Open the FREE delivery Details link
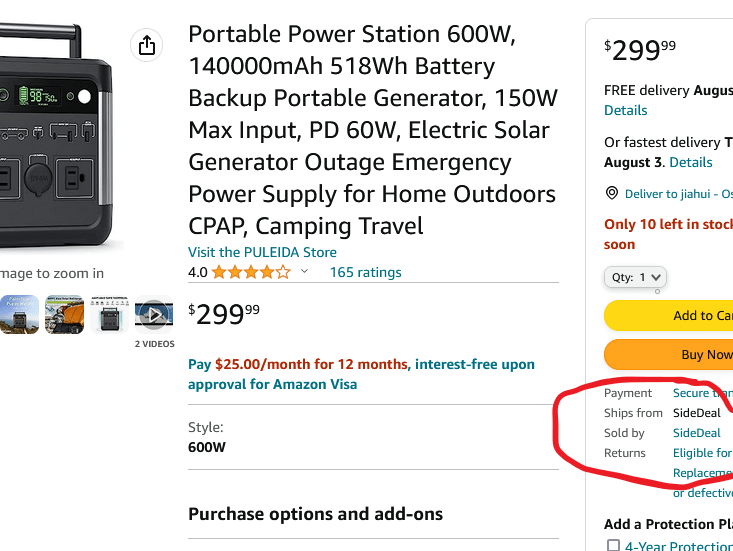The height and width of the screenshot is (551, 733). [625, 110]
